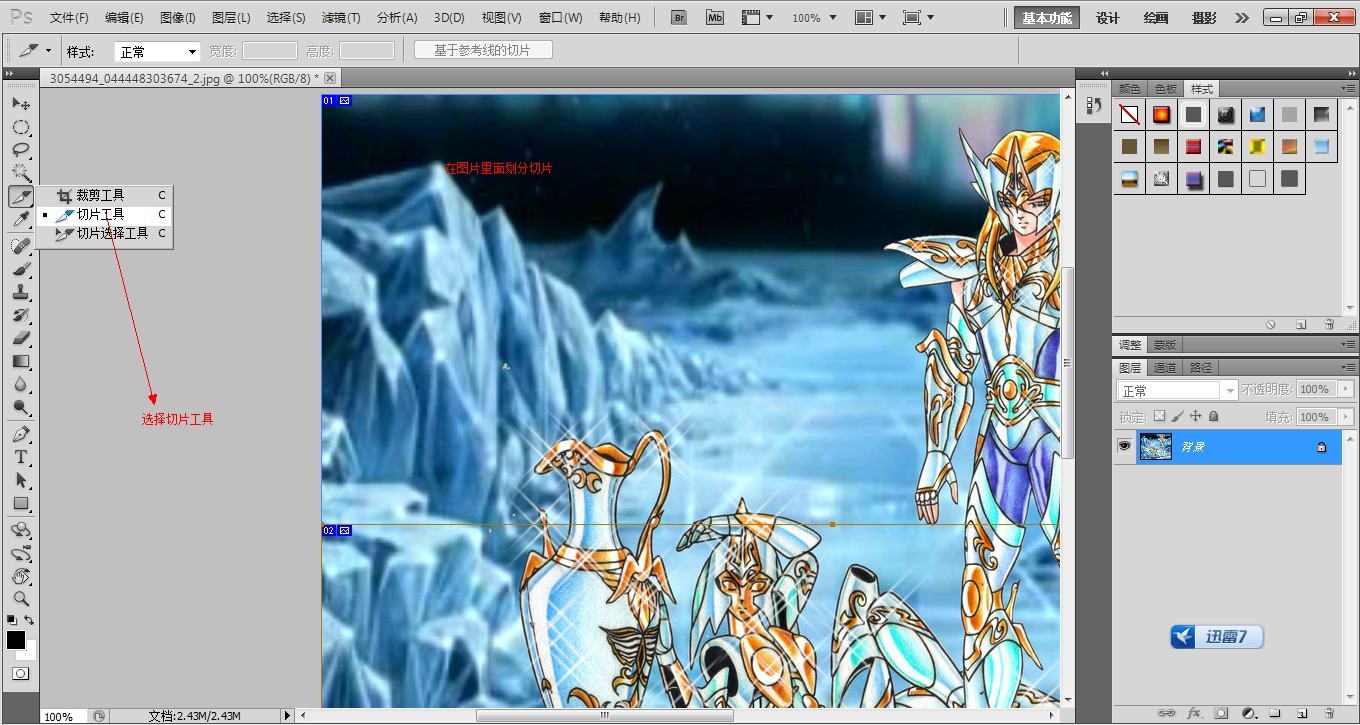Launch Mini Bridge with the Mb icon
This screenshot has width=1360, height=725.
point(715,17)
